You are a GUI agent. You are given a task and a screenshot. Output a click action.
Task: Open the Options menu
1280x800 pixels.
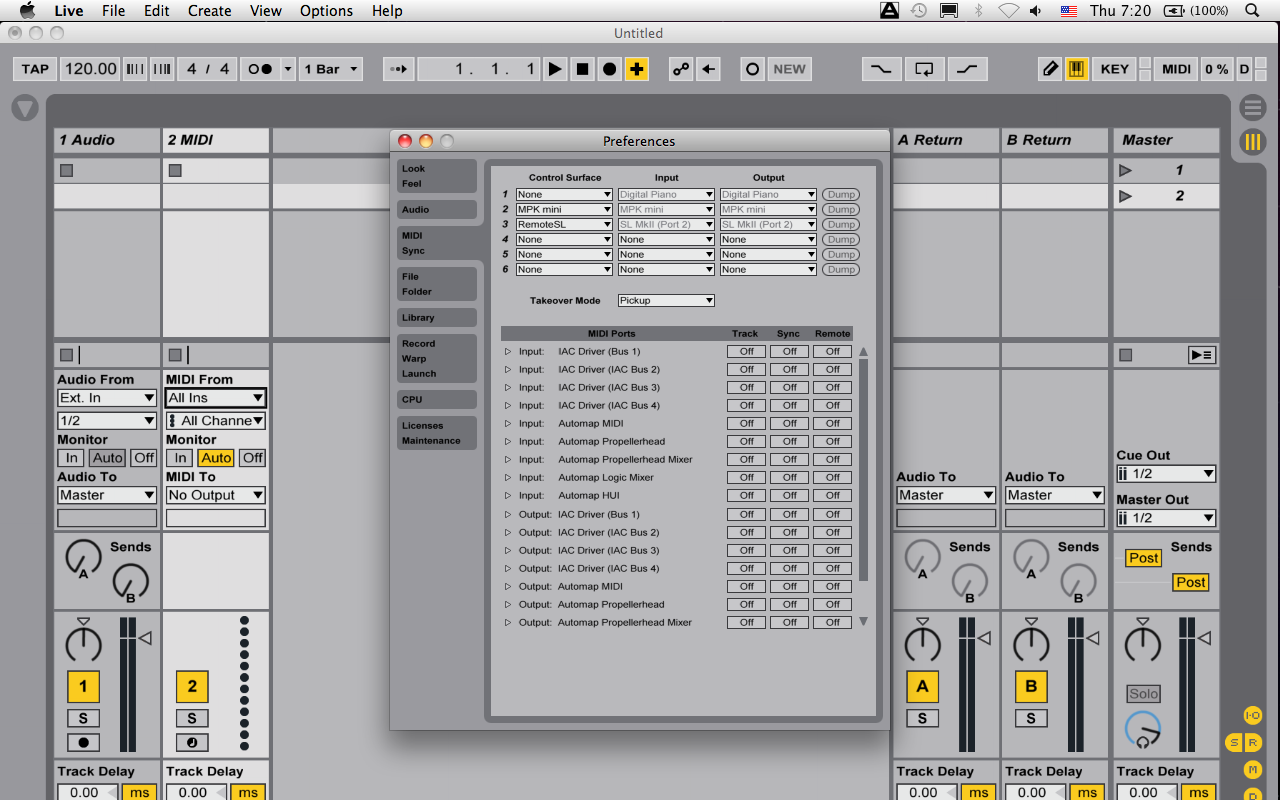(326, 11)
